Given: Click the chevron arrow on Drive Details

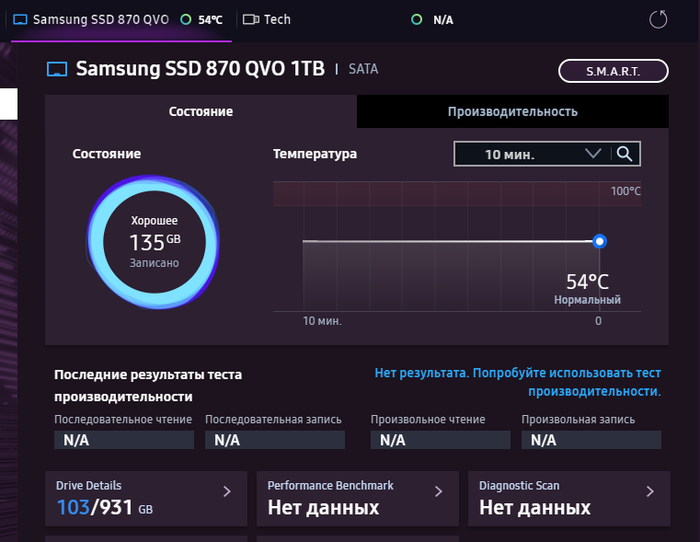Looking at the screenshot, I should [x=227, y=492].
